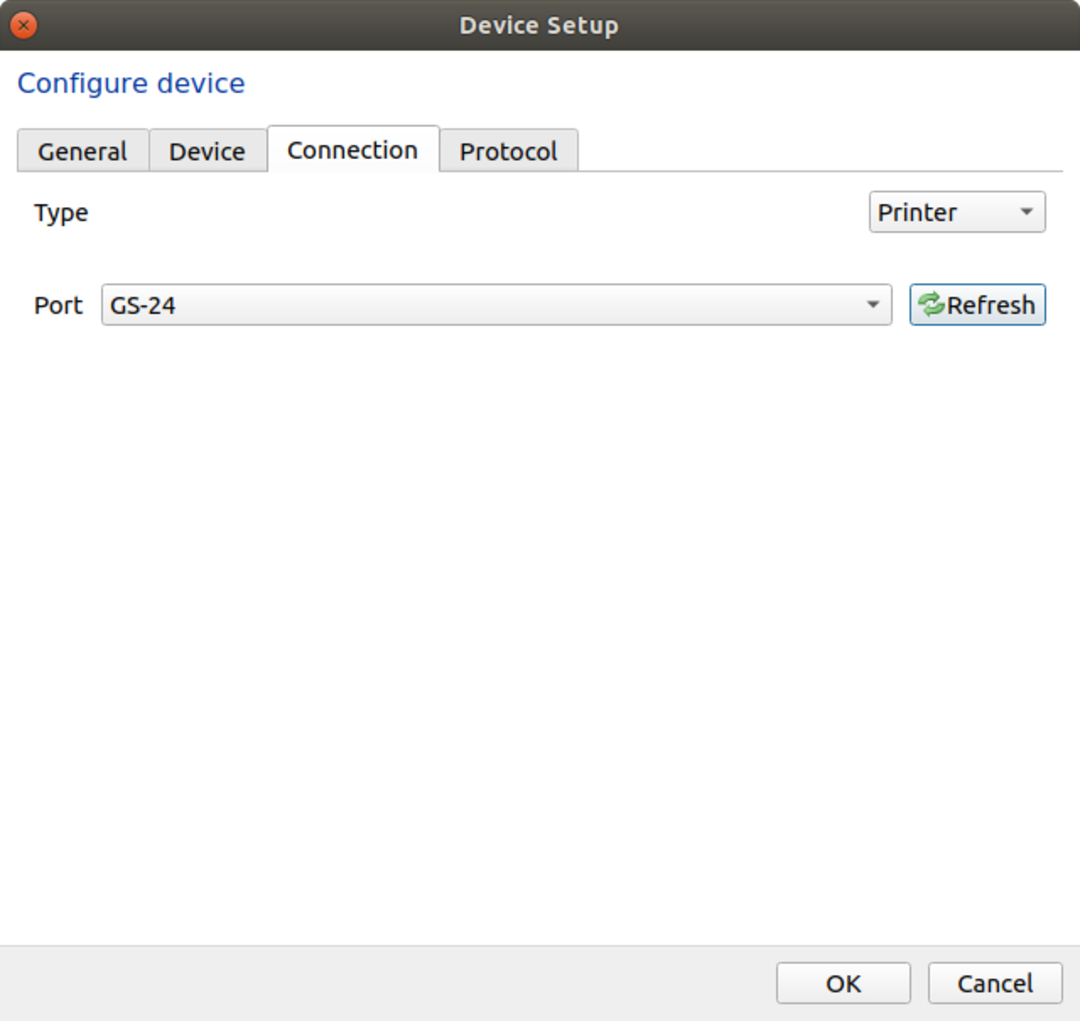
Task: Click the arrow on the Printer dropdown
Action: [1026, 212]
